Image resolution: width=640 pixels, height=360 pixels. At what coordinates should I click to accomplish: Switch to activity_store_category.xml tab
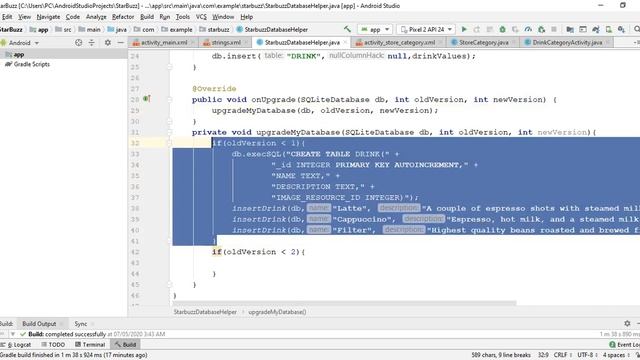point(399,42)
